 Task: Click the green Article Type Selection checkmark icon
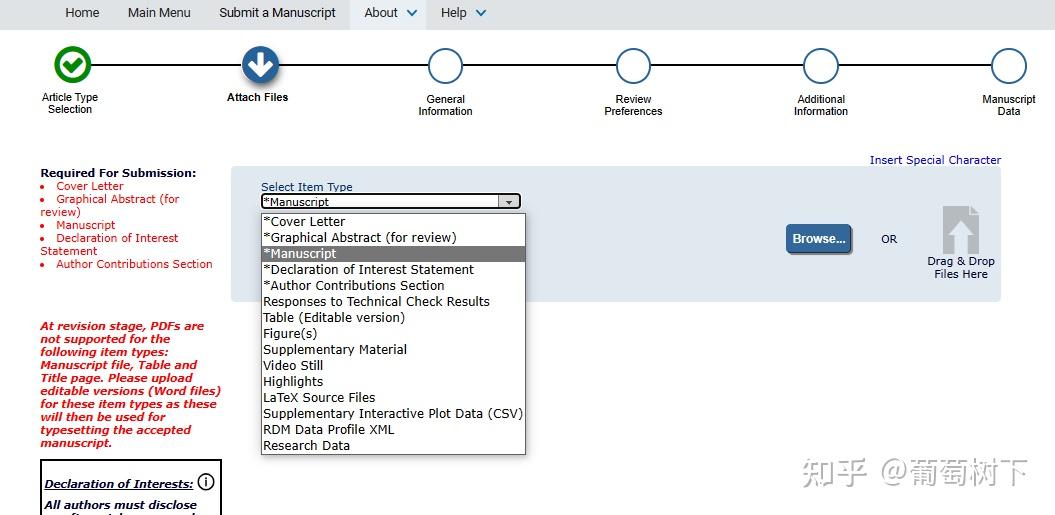[x=72, y=66]
